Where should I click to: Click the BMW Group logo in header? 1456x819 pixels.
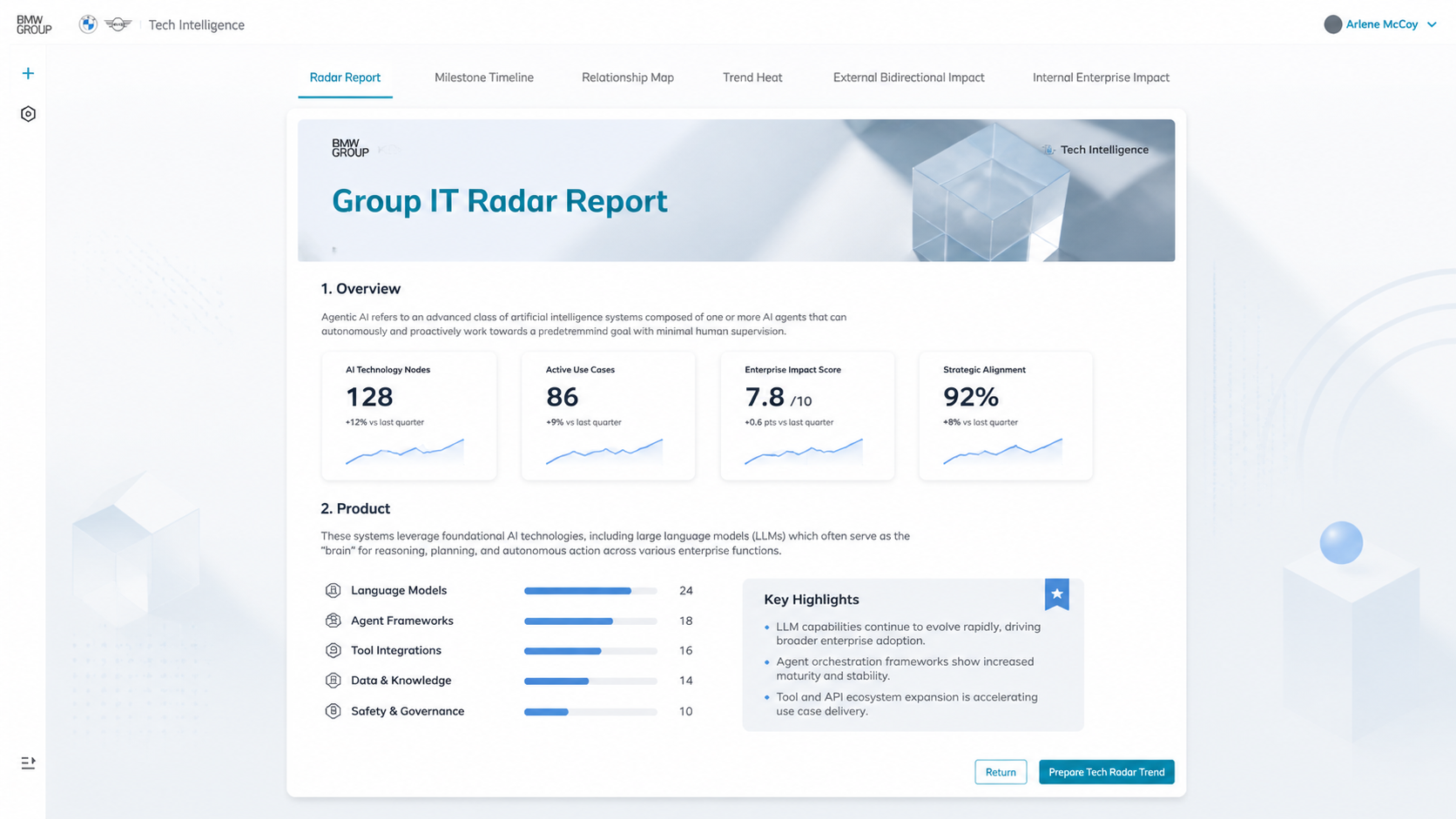click(x=34, y=25)
